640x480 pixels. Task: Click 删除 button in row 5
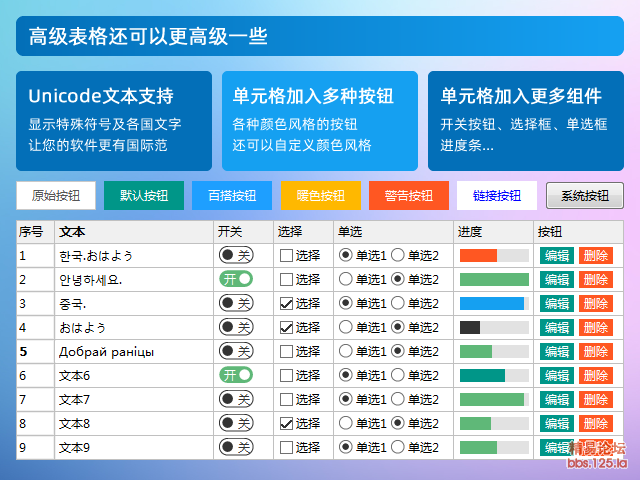[596, 351]
